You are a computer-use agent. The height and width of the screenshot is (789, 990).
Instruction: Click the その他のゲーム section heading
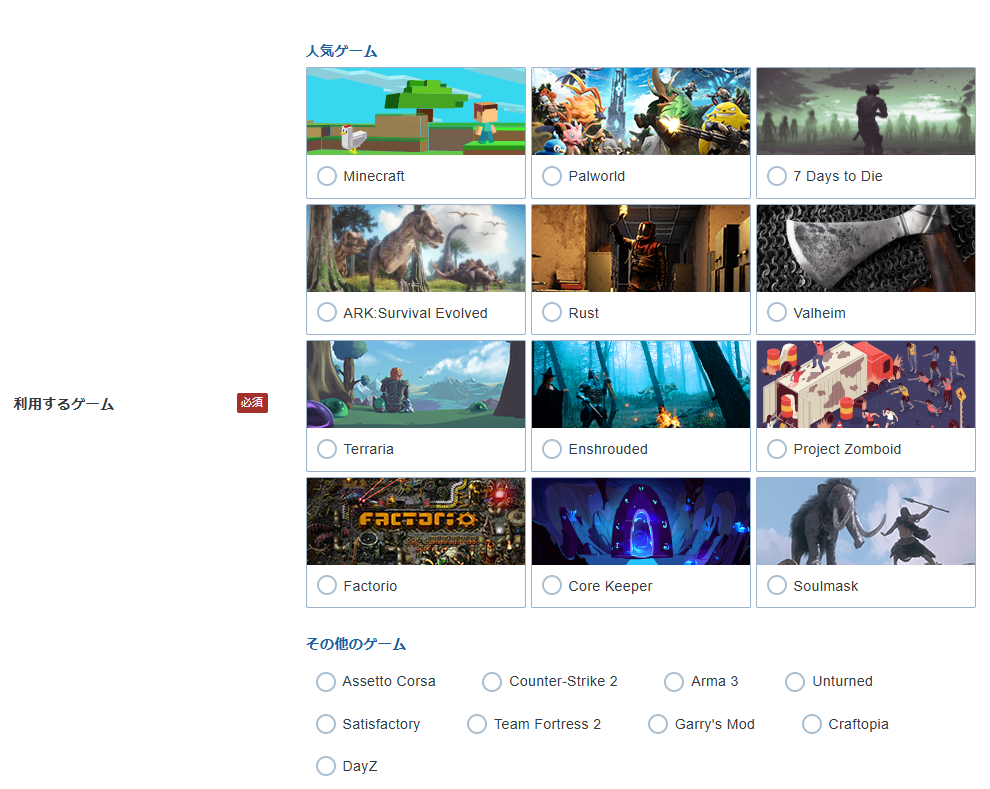click(x=356, y=644)
